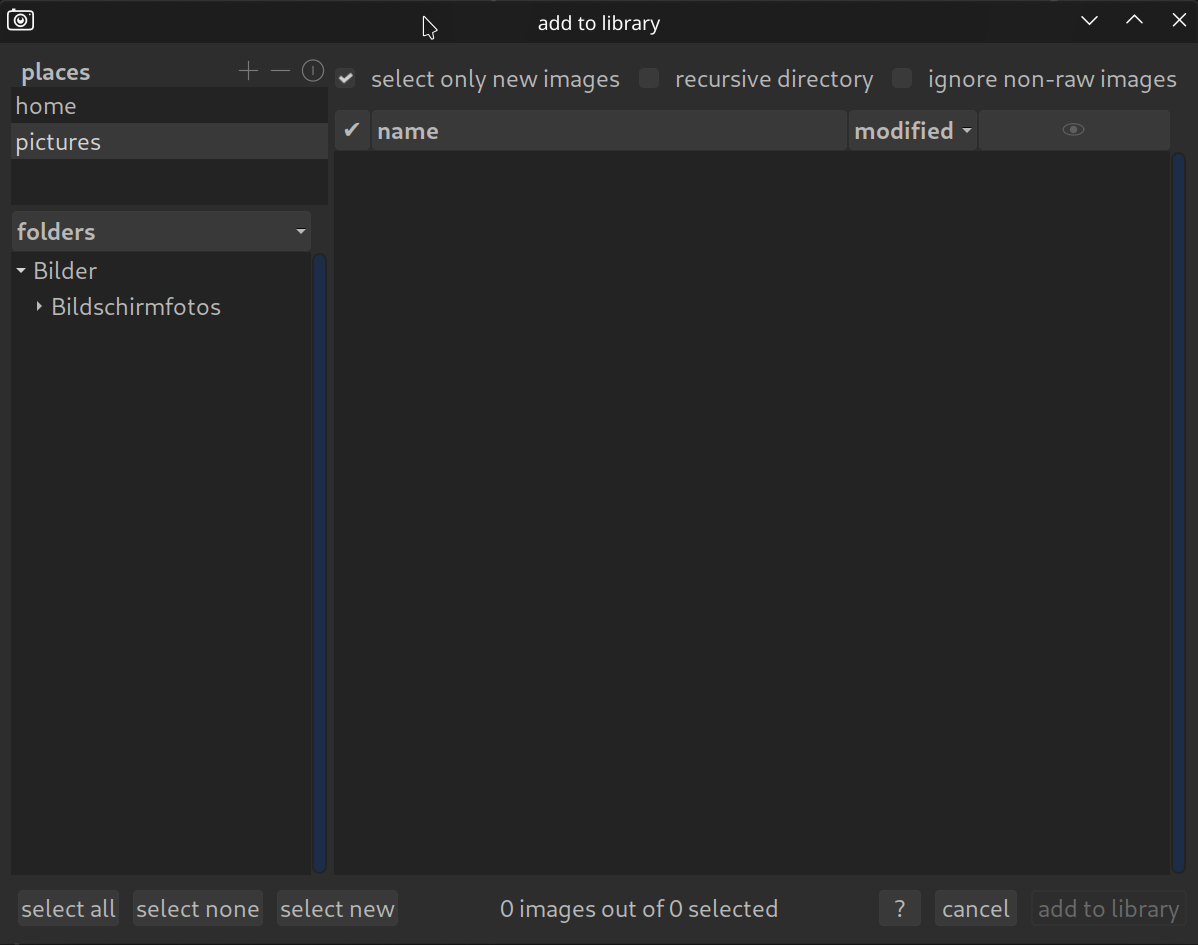The image size is (1198, 945).
Task: Collapse the Bilder folder tree
Action: pos(21,271)
